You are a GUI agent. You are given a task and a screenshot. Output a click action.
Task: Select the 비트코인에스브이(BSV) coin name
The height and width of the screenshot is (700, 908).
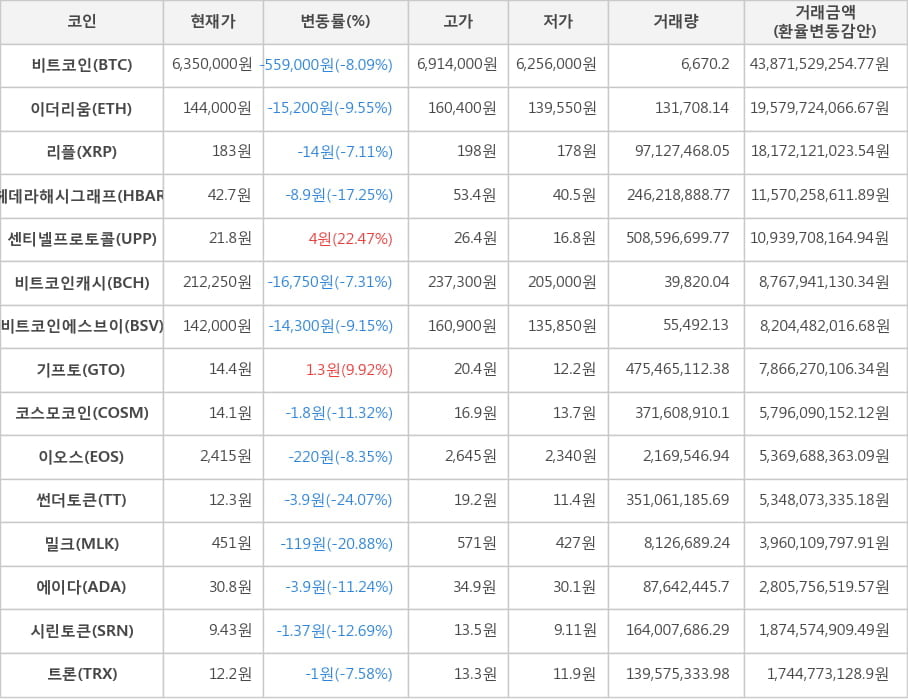coord(82,326)
